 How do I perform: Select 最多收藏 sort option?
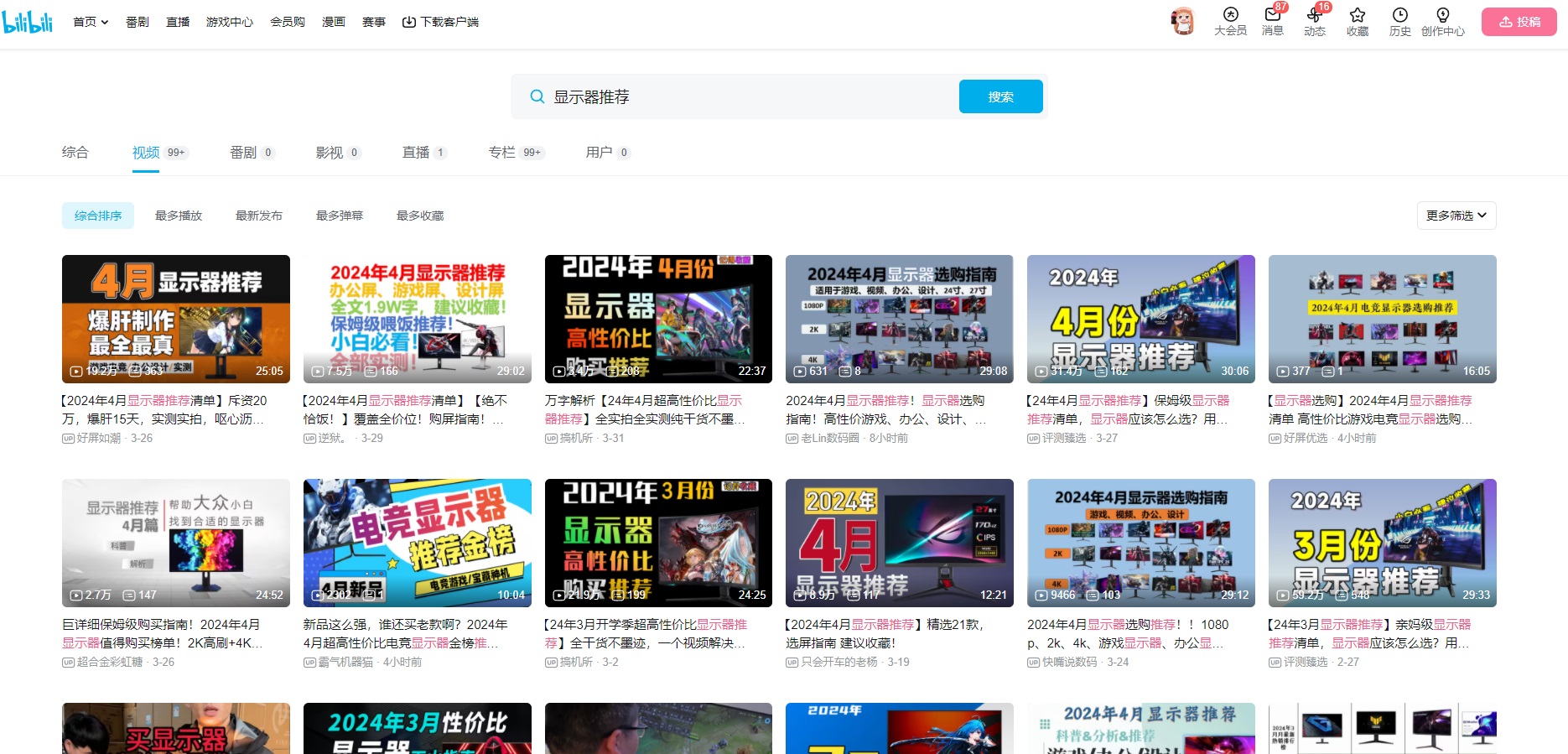pyautogui.click(x=420, y=216)
